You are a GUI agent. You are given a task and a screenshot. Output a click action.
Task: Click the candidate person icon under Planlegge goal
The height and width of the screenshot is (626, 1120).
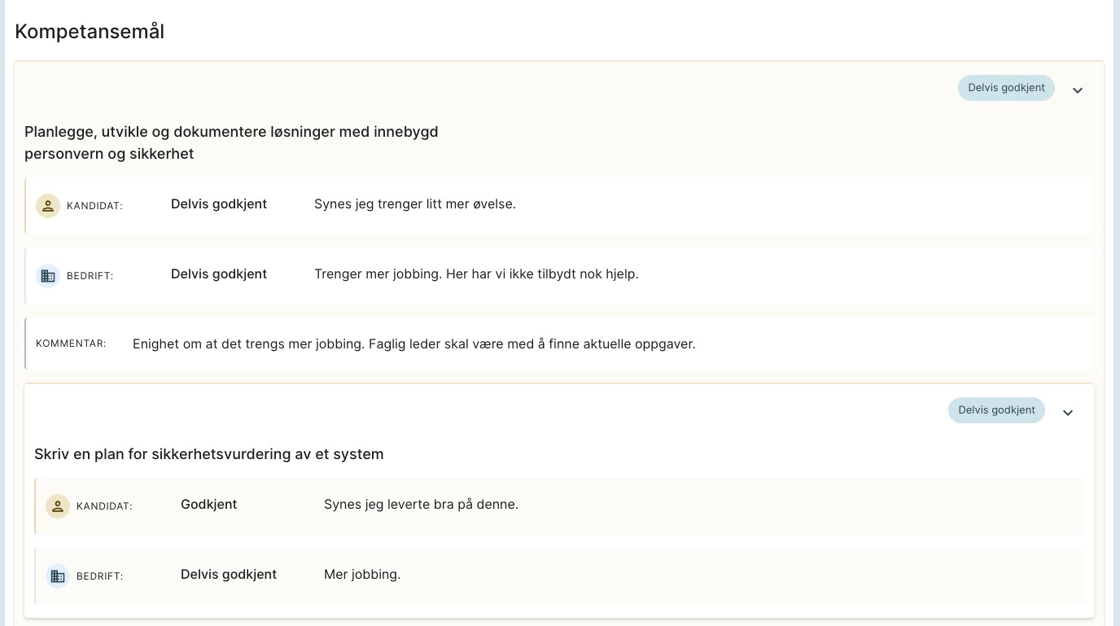(48, 205)
